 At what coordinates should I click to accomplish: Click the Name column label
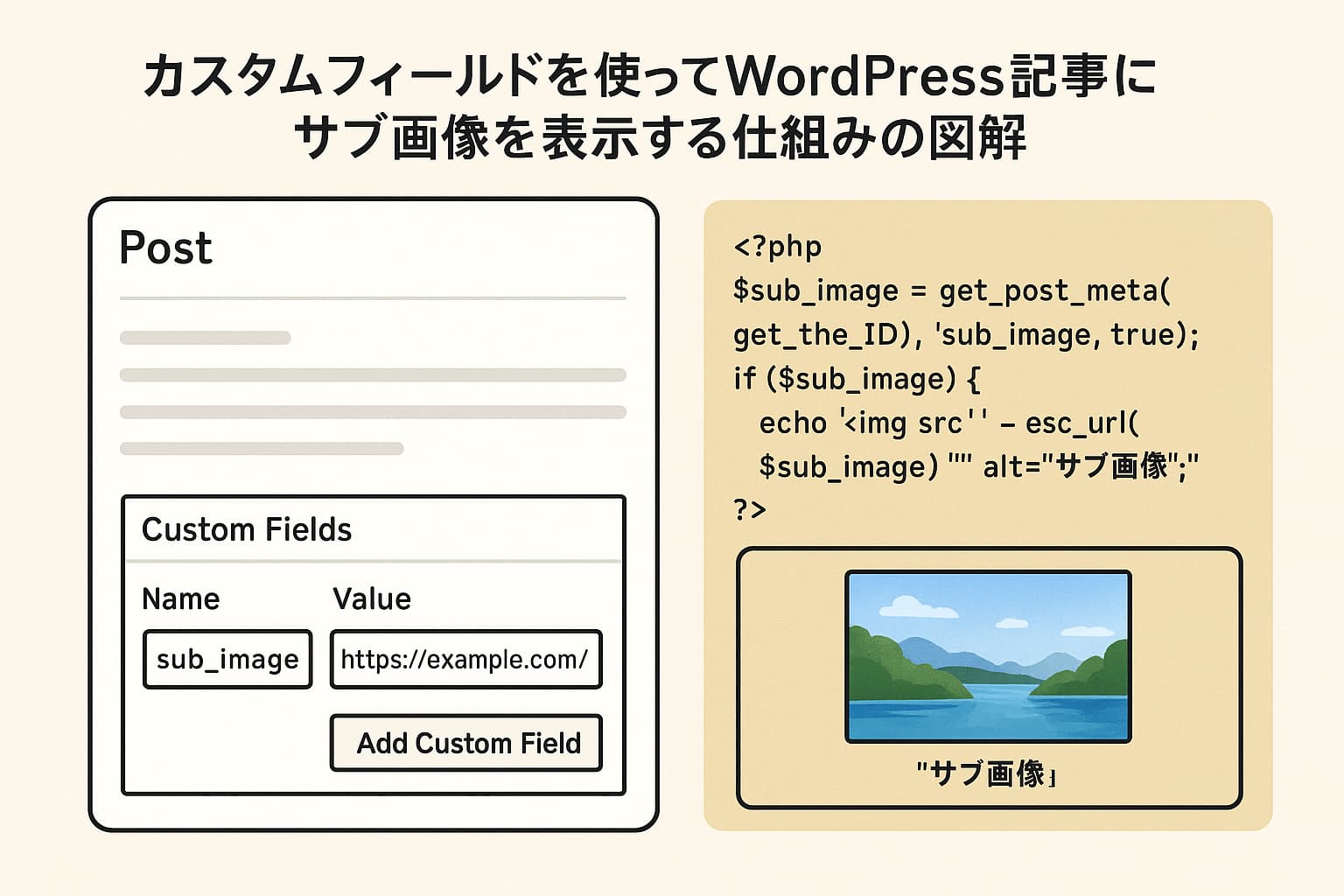pos(181,598)
